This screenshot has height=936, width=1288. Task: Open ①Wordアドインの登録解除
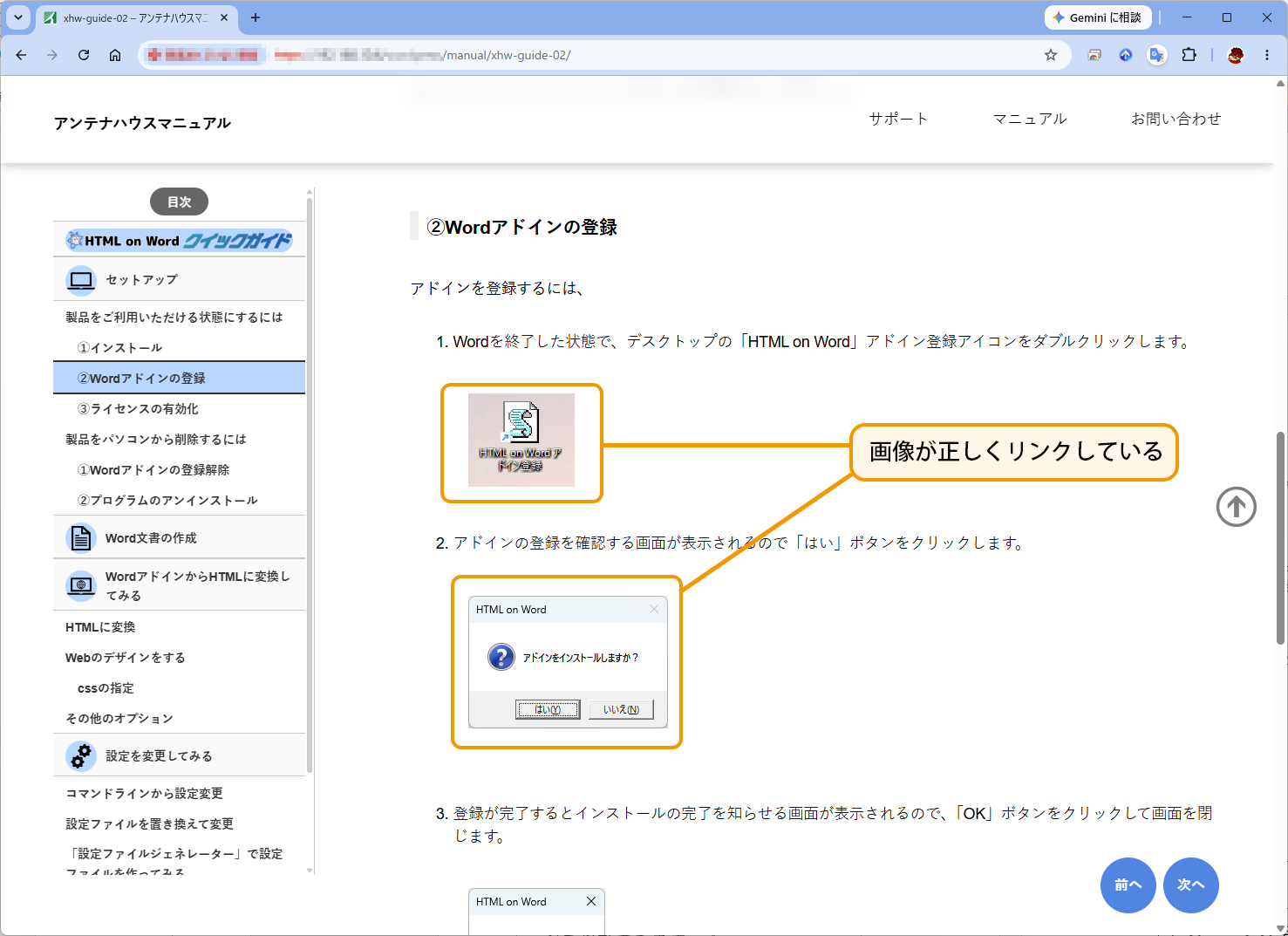153,470
